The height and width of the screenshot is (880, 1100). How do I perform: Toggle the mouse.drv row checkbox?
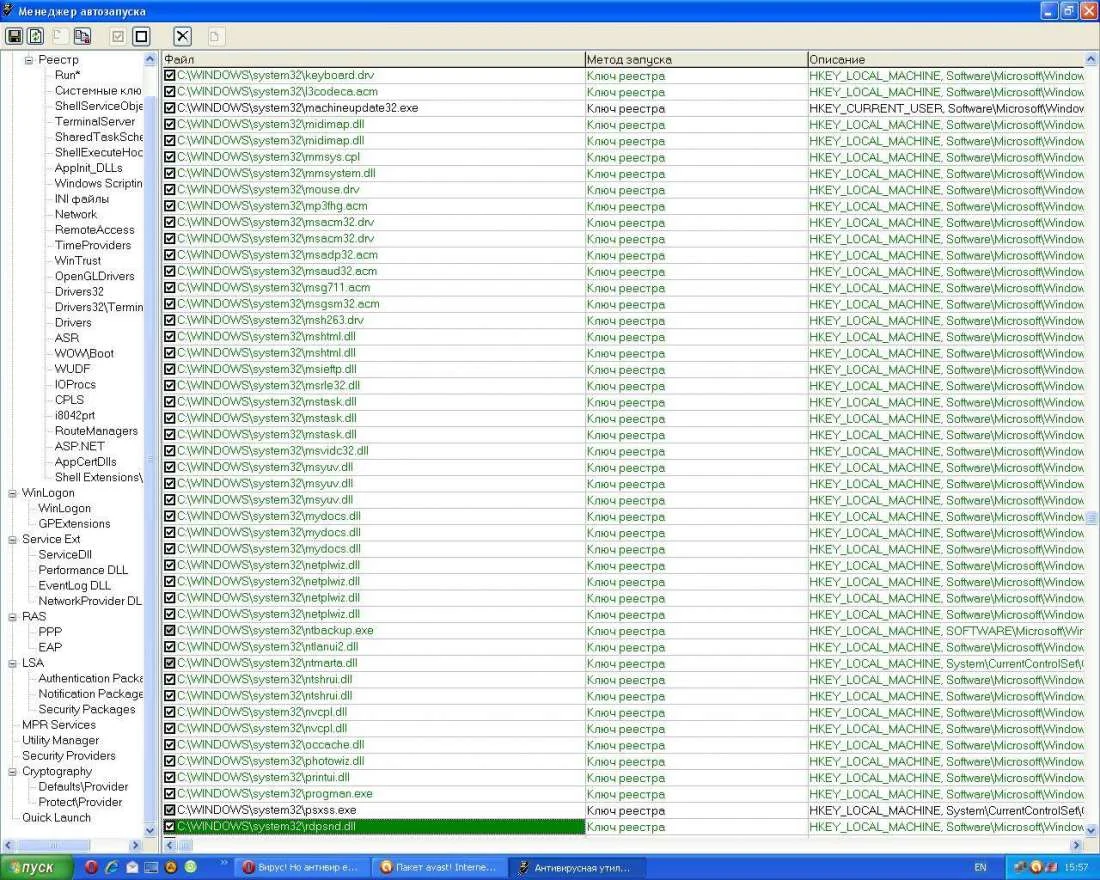pos(170,189)
